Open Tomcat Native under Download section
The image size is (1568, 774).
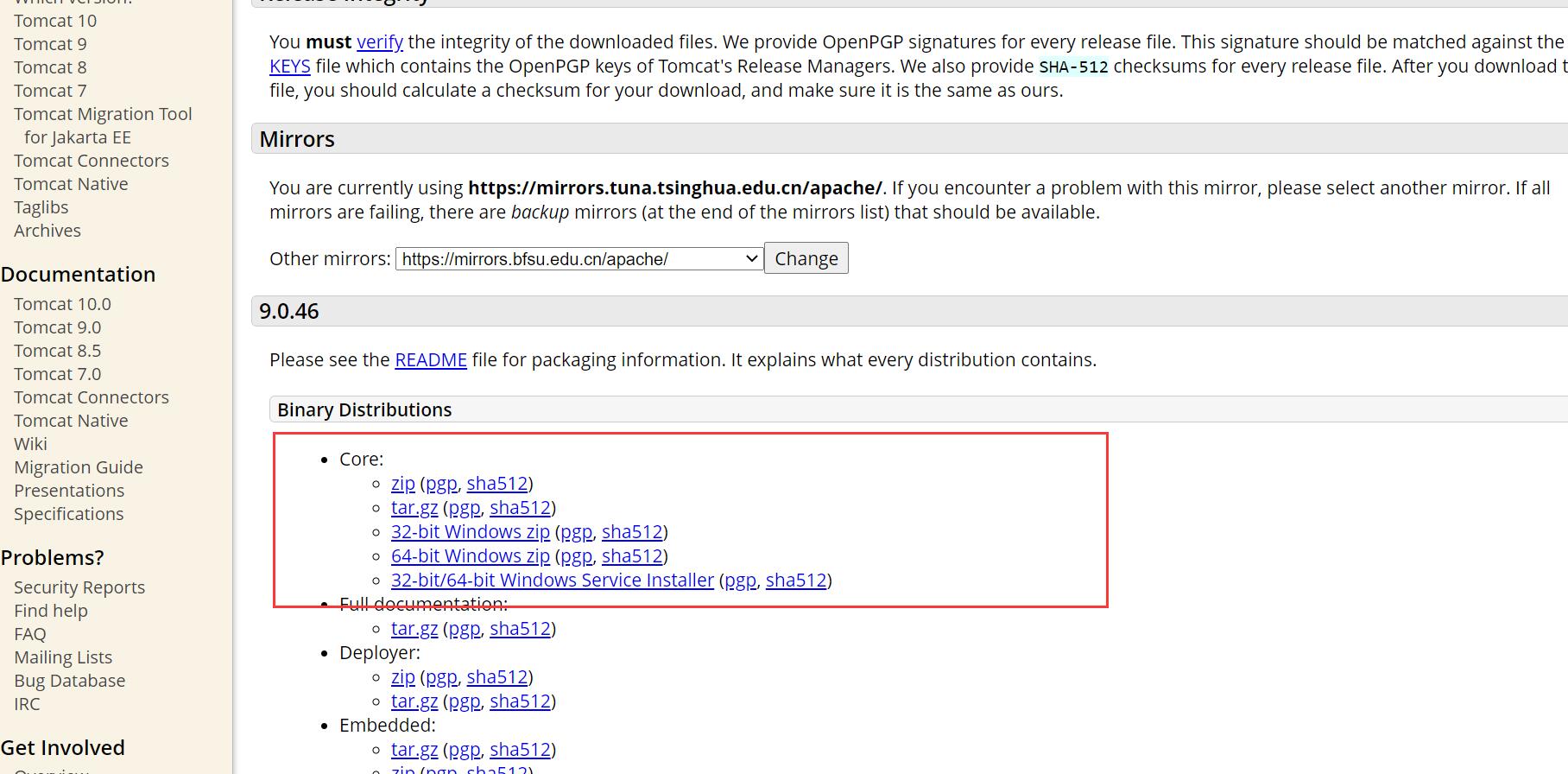tap(71, 184)
